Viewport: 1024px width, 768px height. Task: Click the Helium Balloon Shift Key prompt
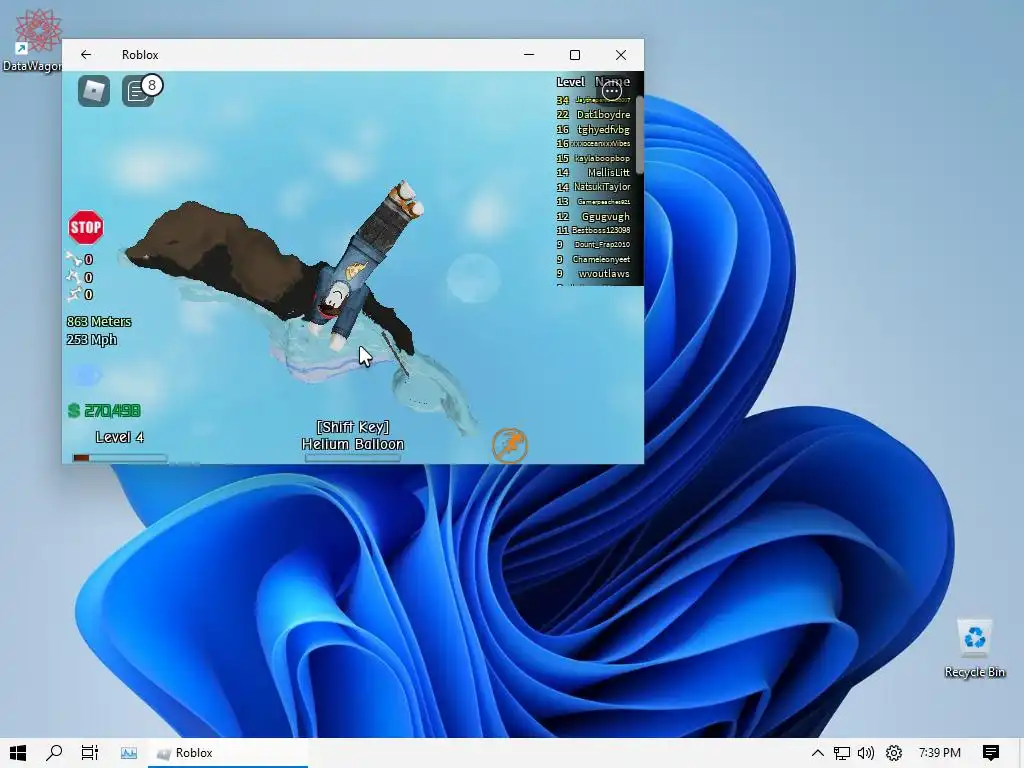(x=353, y=436)
